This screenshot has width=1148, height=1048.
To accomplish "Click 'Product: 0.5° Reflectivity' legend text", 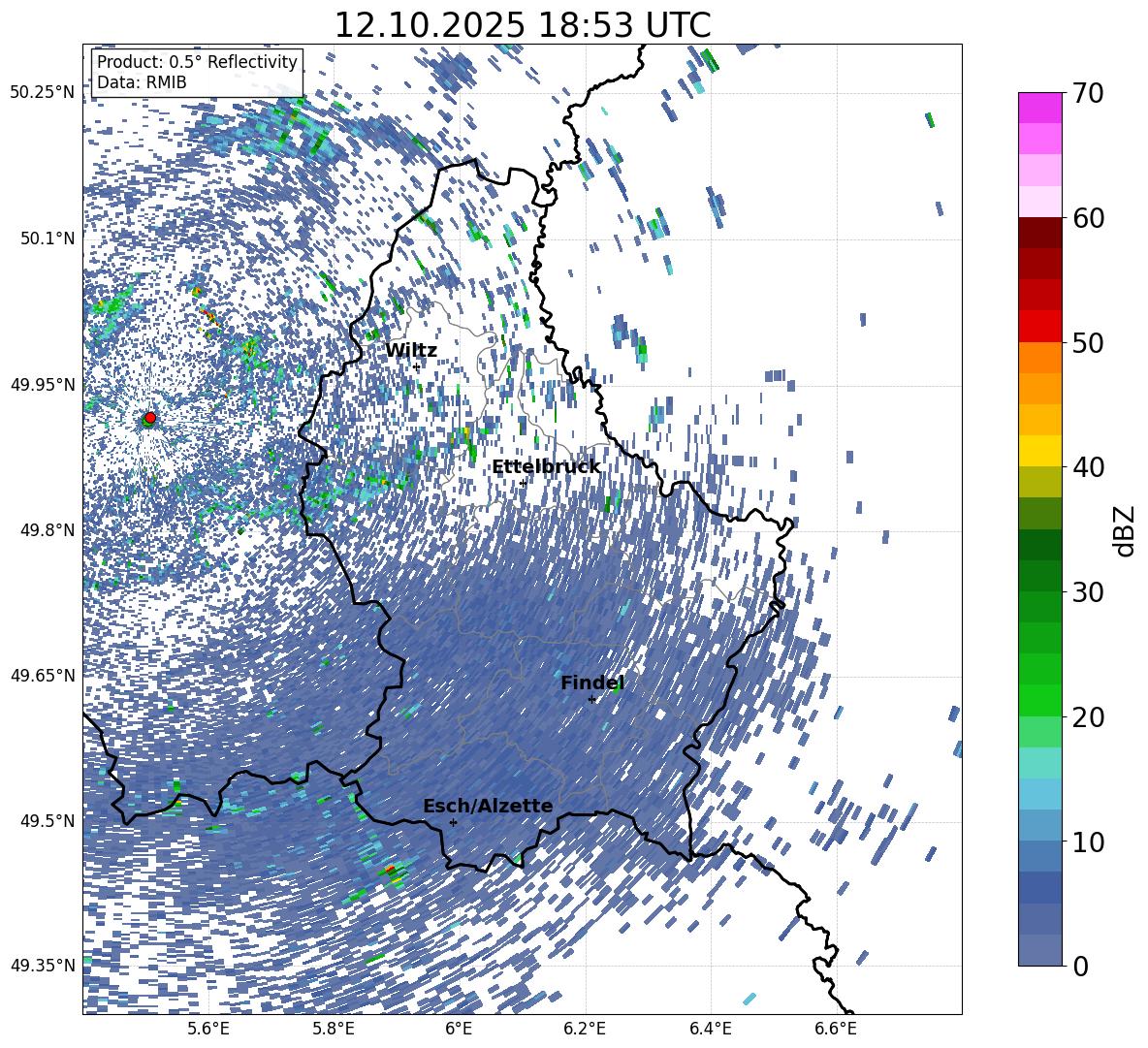I will point(197,62).
